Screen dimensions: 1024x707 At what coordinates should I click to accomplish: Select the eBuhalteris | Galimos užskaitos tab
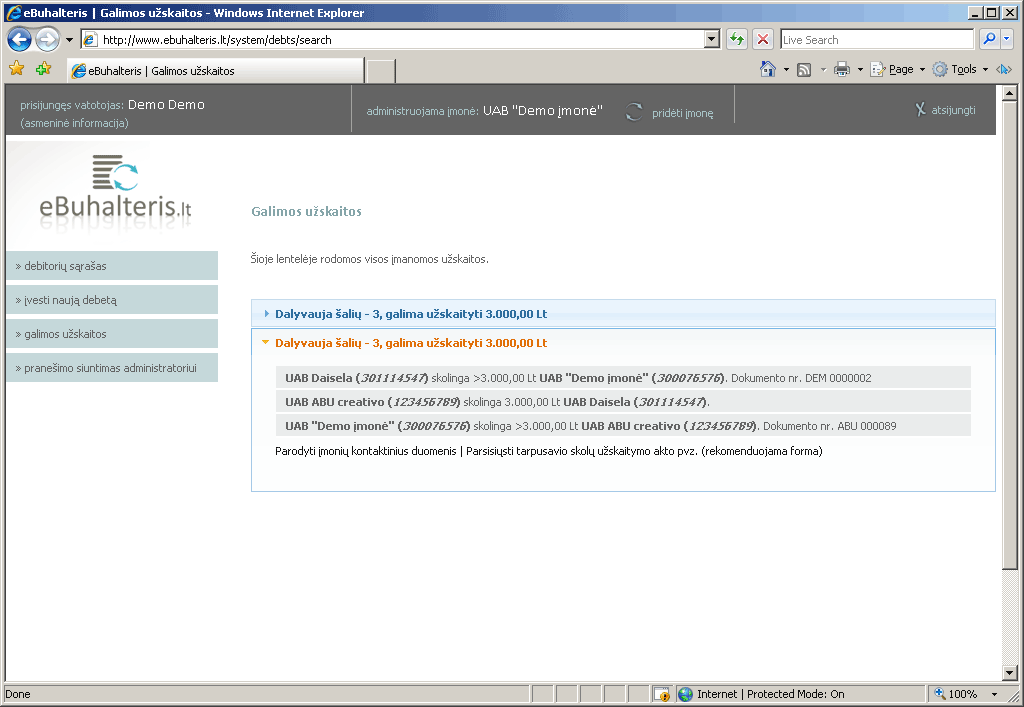[x=216, y=71]
